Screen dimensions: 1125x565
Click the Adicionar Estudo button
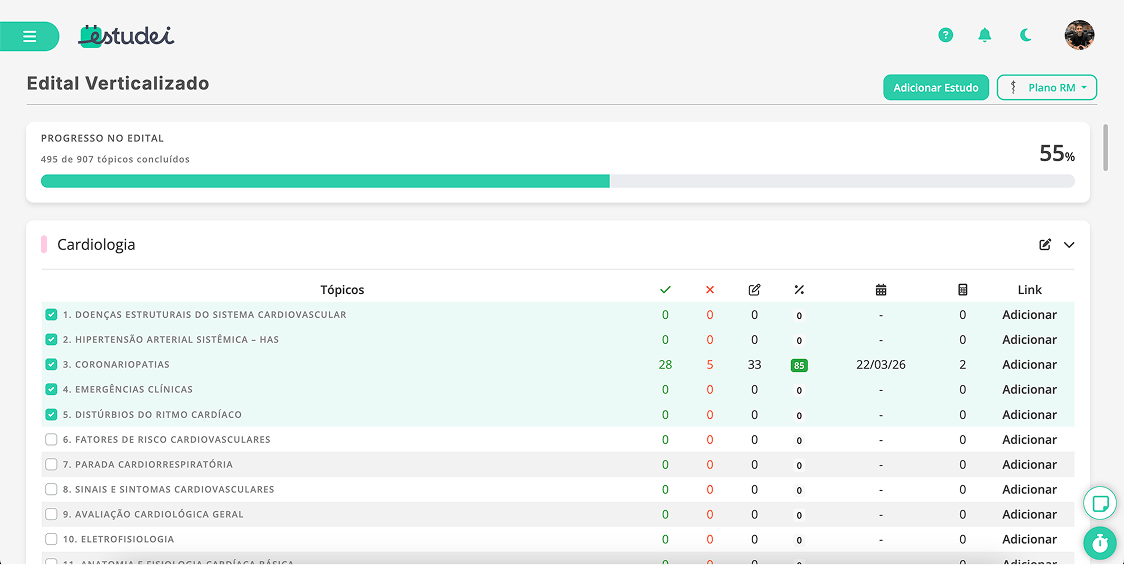pyautogui.click(x=935, y=88)
